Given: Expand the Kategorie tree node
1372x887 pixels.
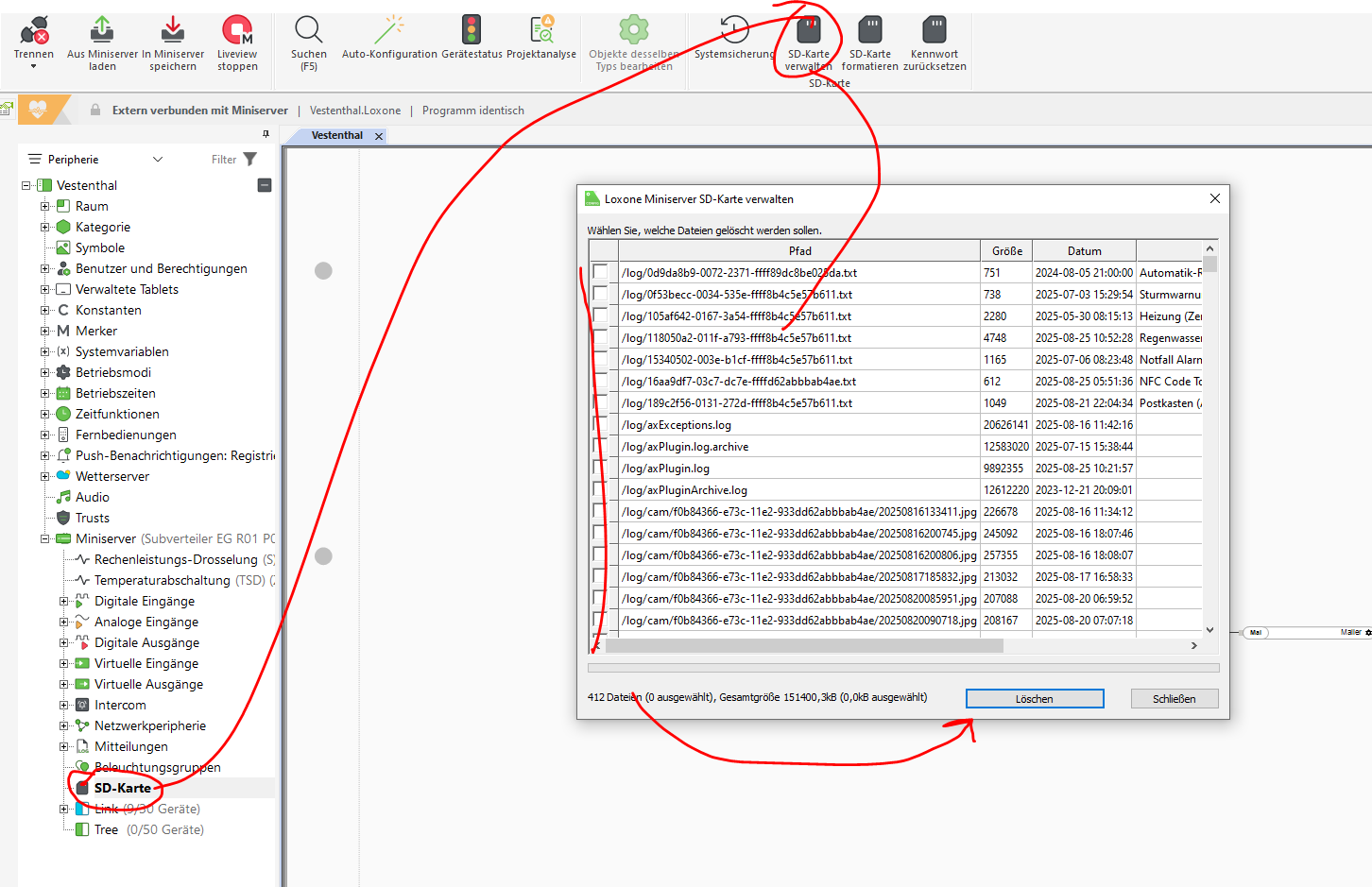Looking at the screenshot, I should (x=45, y=227).
